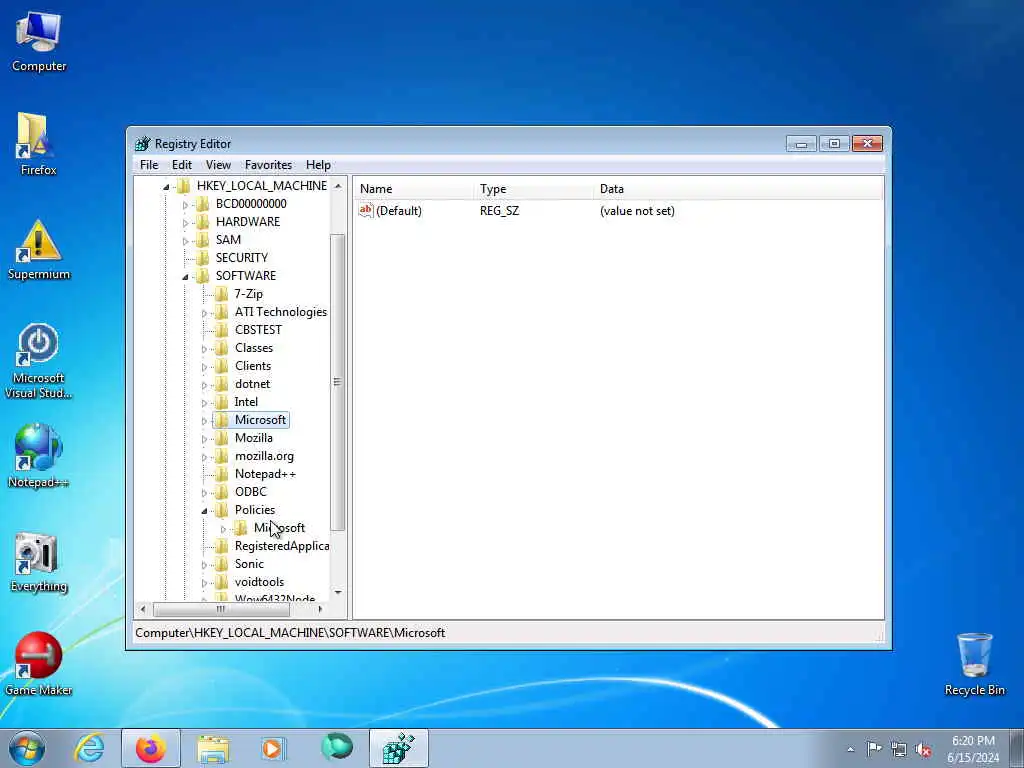Open the File menu
This screenshot has height=768, width=1024.
coord(149,165)
